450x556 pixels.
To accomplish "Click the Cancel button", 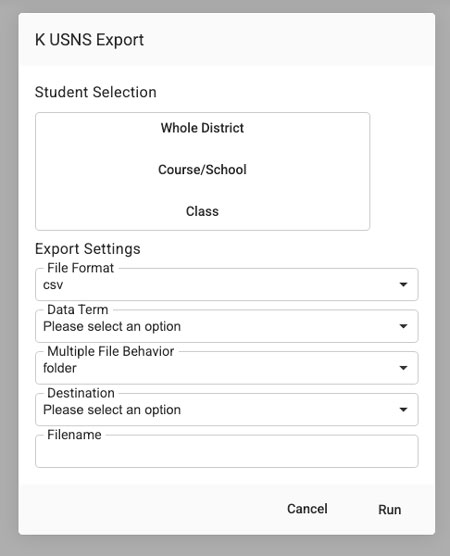I will click(x=307, y=509).
